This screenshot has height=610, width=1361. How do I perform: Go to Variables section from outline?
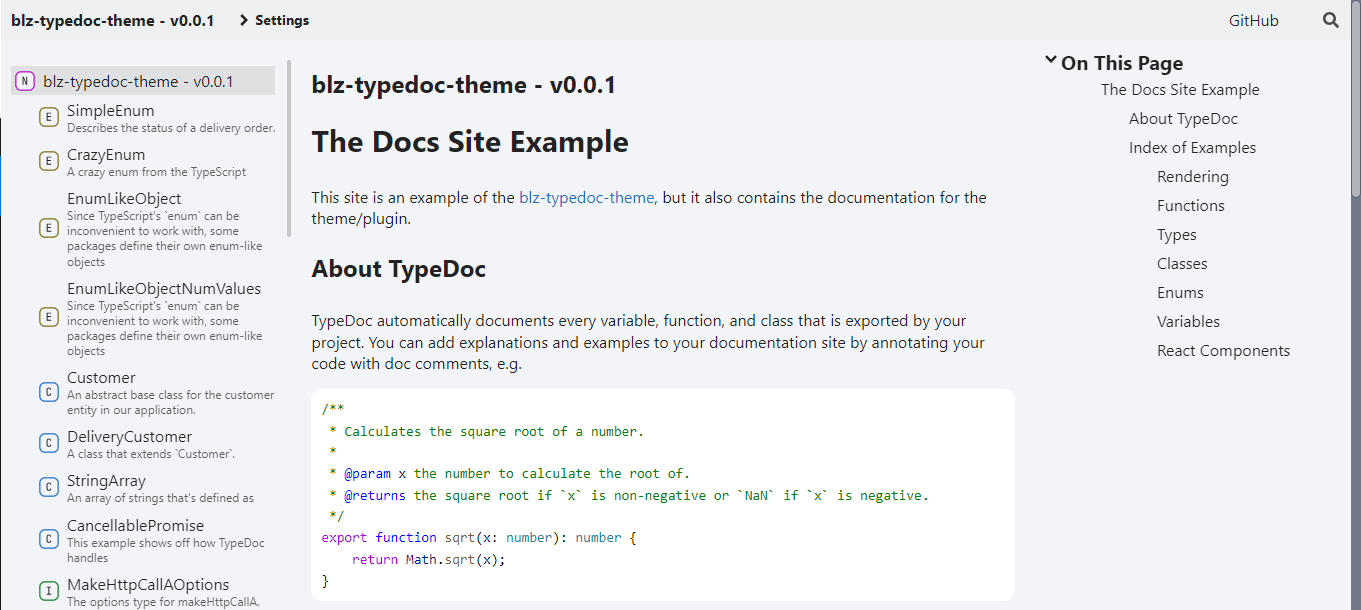[x=1188, y=321]
